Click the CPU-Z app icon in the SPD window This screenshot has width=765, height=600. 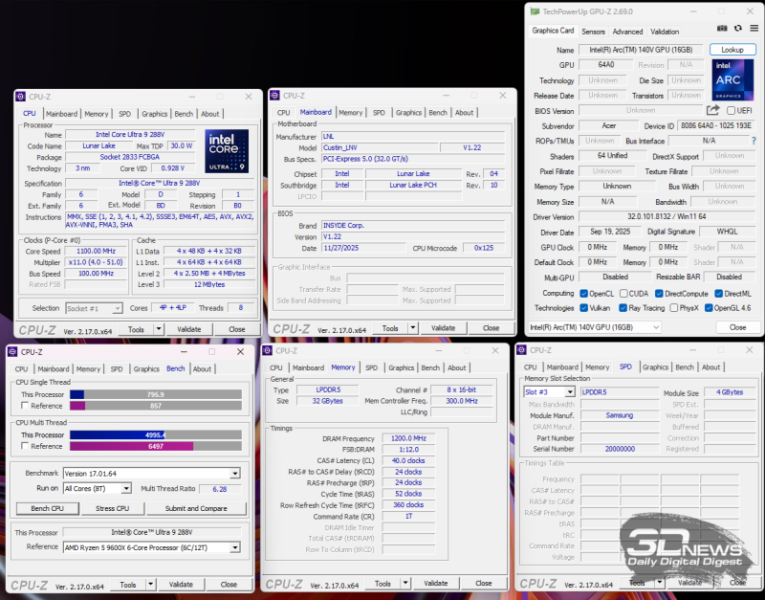(522, 350)
